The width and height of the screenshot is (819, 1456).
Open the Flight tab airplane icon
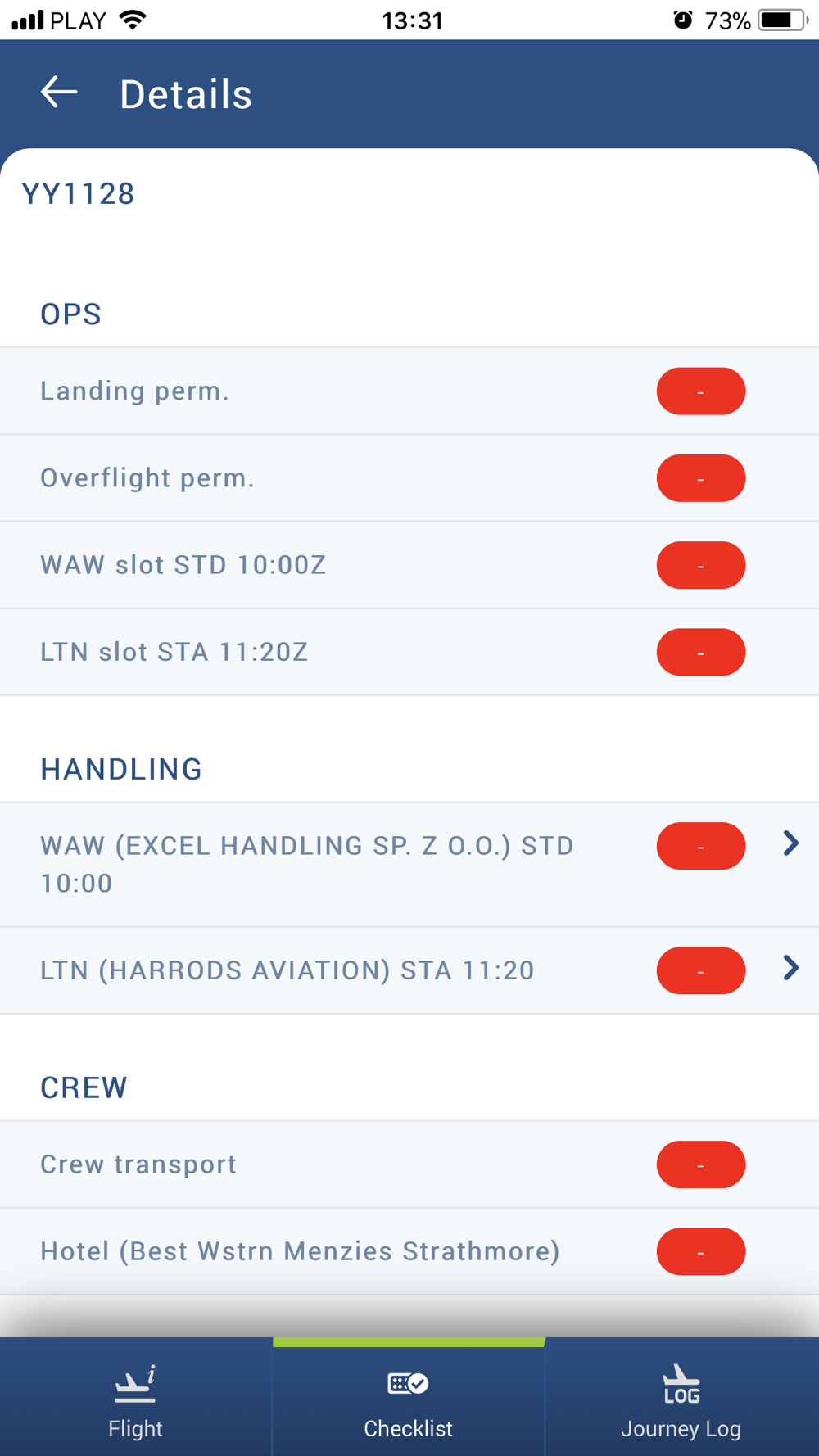click(135, 1384)
